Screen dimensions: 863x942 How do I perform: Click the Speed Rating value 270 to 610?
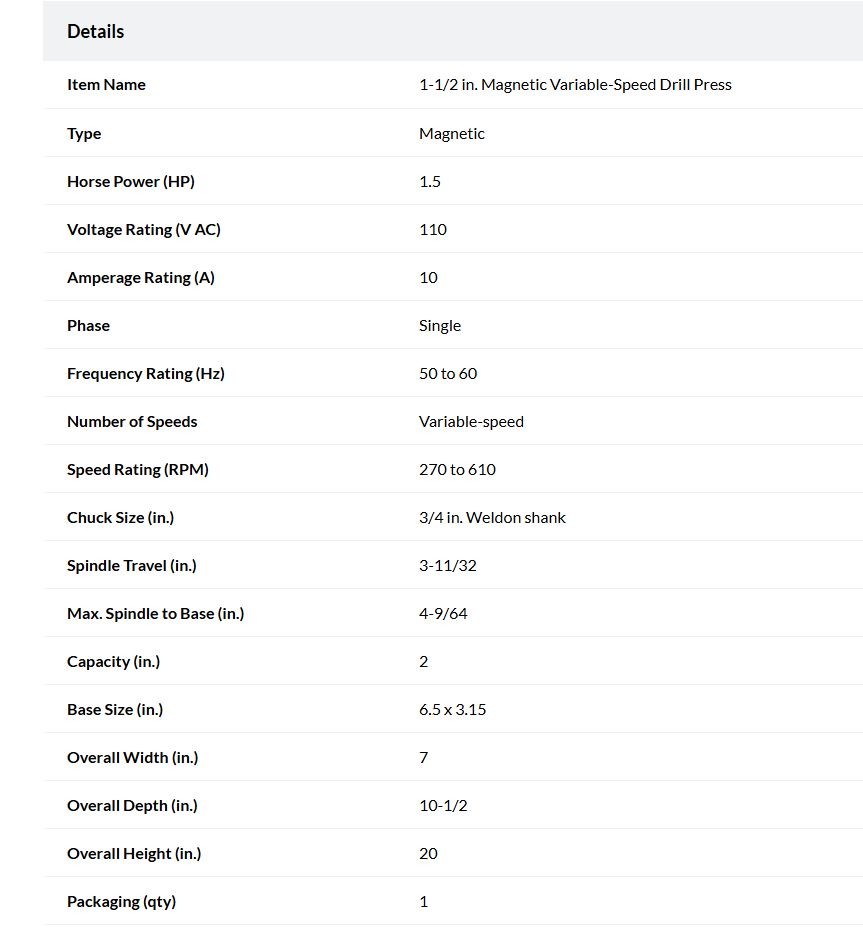[x=458, y=470]
